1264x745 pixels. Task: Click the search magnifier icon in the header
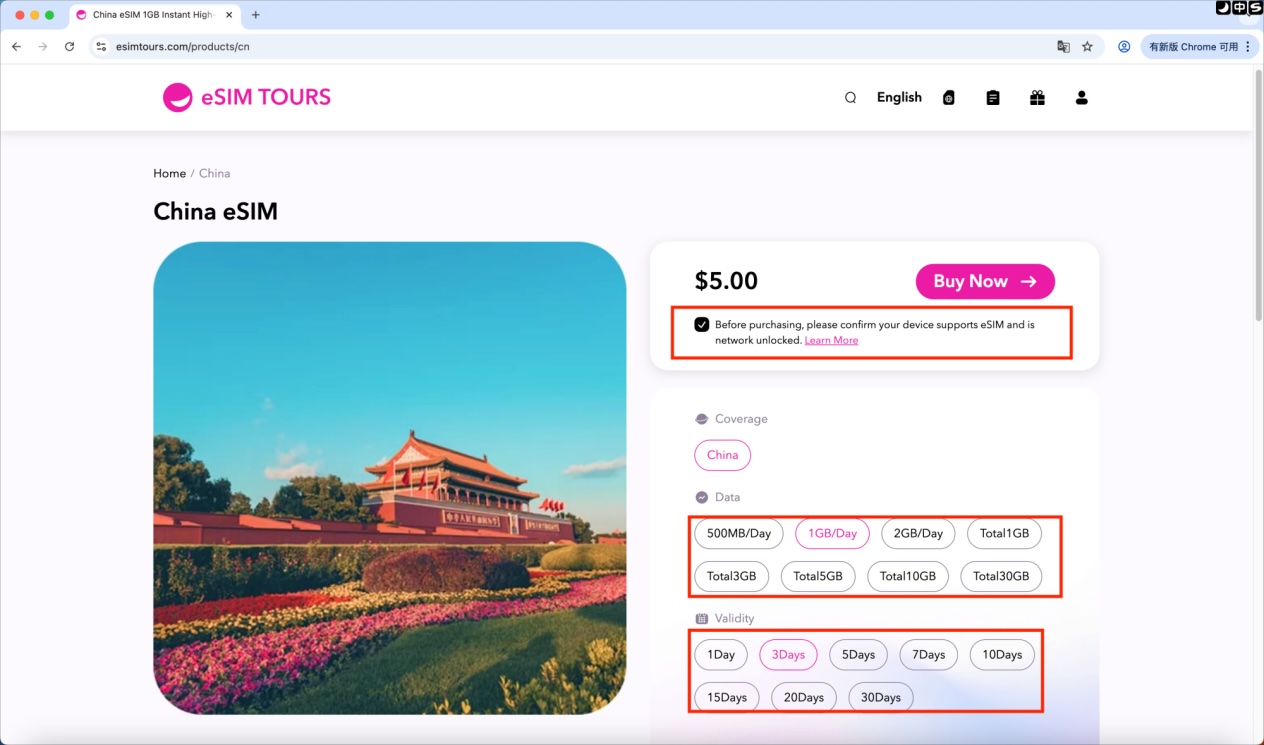[x=849, y=97]
